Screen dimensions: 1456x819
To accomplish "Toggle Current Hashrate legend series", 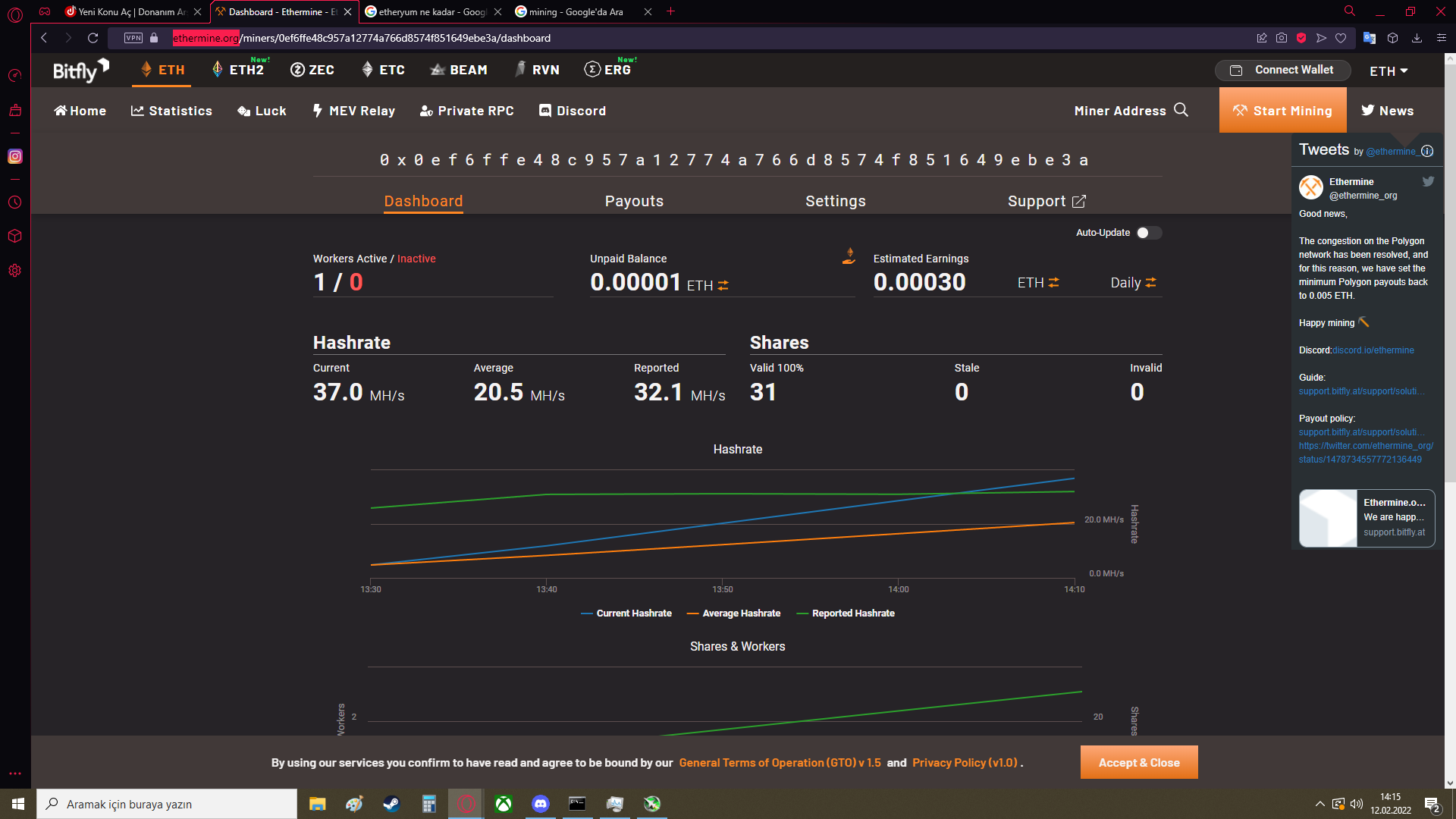I will (x=626, y=613).
